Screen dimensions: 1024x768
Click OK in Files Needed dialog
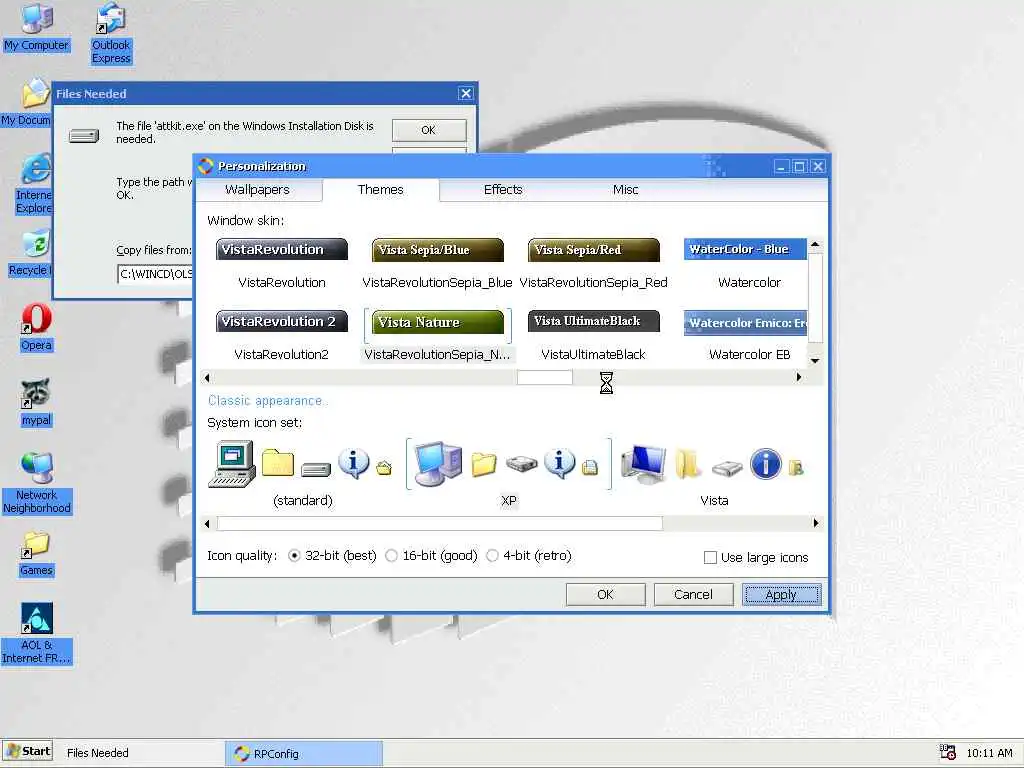click(x=429, y=130)
